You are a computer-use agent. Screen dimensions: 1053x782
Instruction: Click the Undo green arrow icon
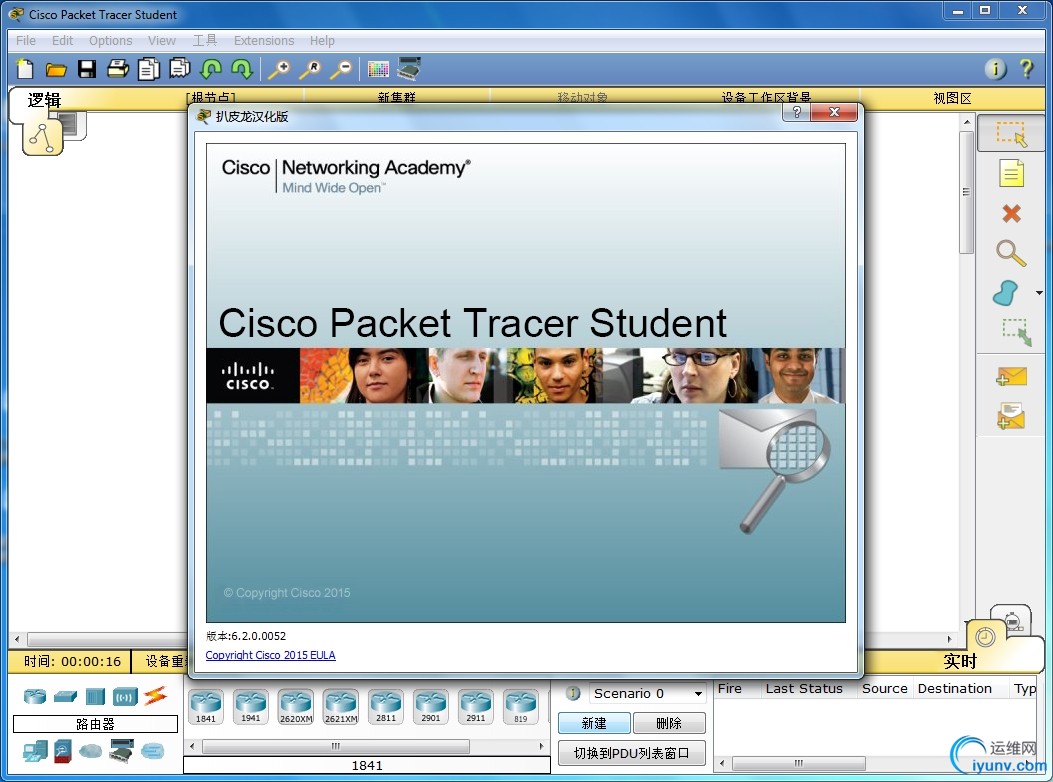[212, 69]
